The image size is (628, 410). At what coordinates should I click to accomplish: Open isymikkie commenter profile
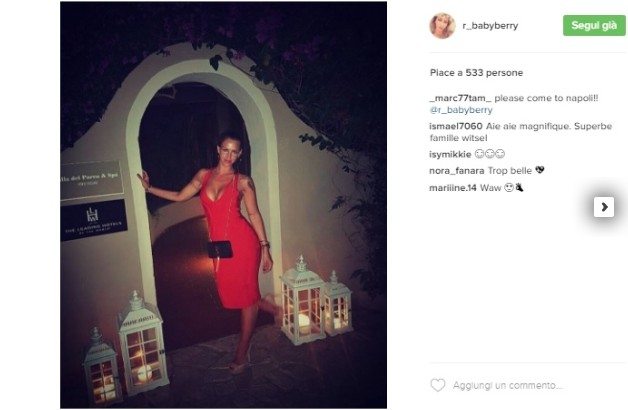point(450,155)
